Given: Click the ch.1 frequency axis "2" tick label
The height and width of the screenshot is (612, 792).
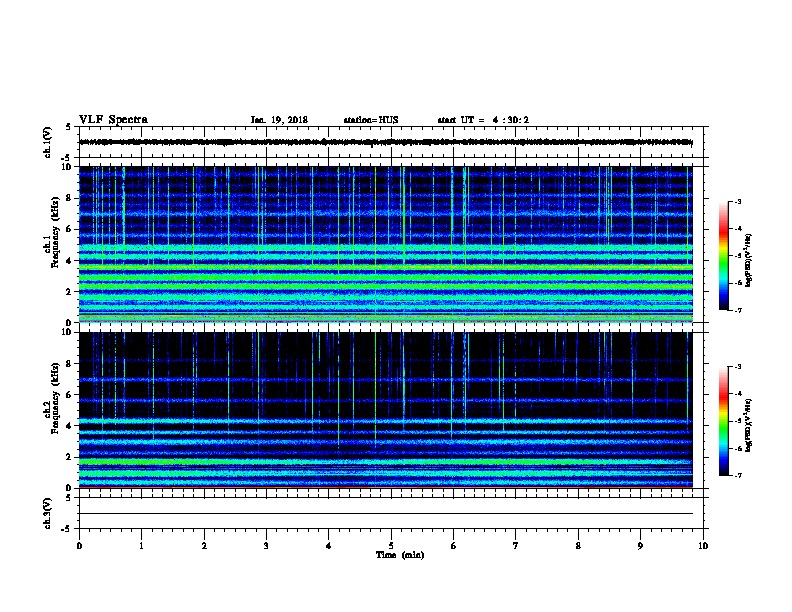Looking at the screenshot, I should coord(70,292).
